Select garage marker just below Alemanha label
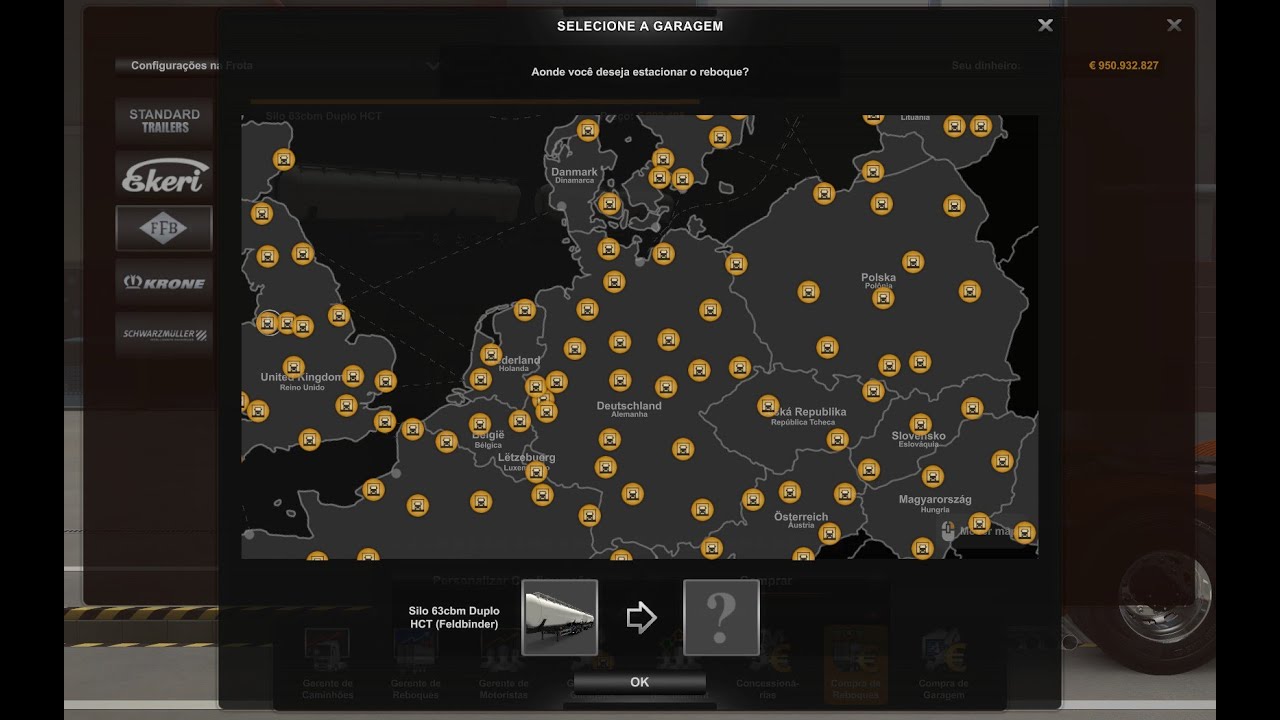The width and height of the screenshot is (1280, 720). [610, 439]
